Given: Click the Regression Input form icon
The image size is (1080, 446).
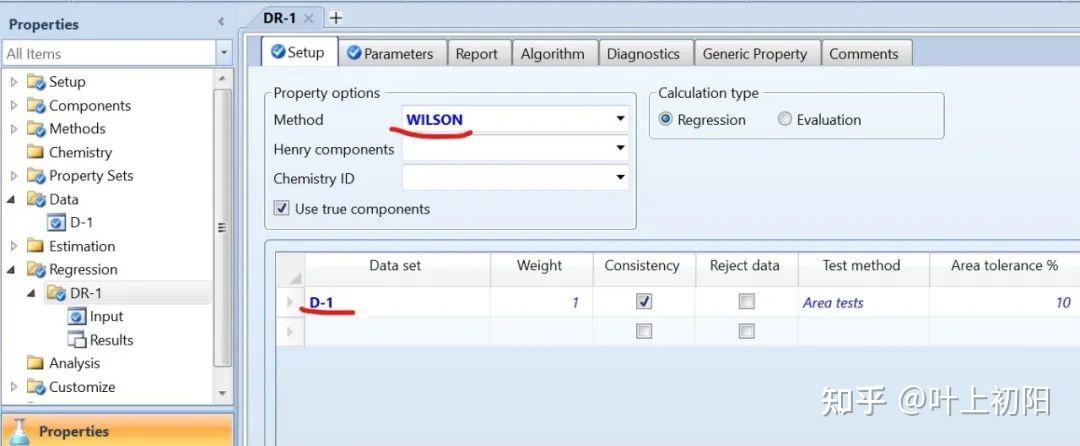Looking at the screenshot, I should point(77,316).
